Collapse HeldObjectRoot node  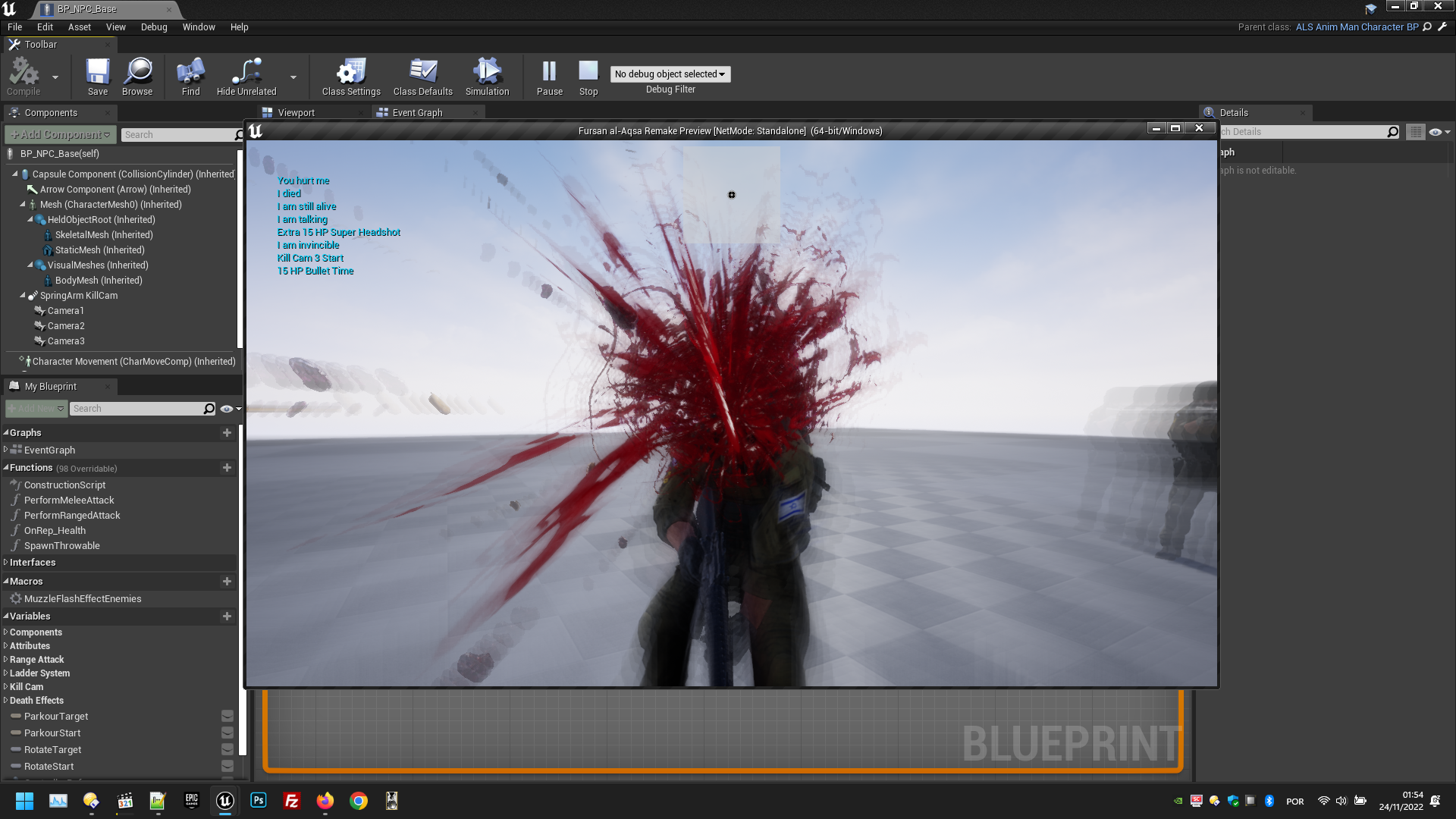pos(30,219)
